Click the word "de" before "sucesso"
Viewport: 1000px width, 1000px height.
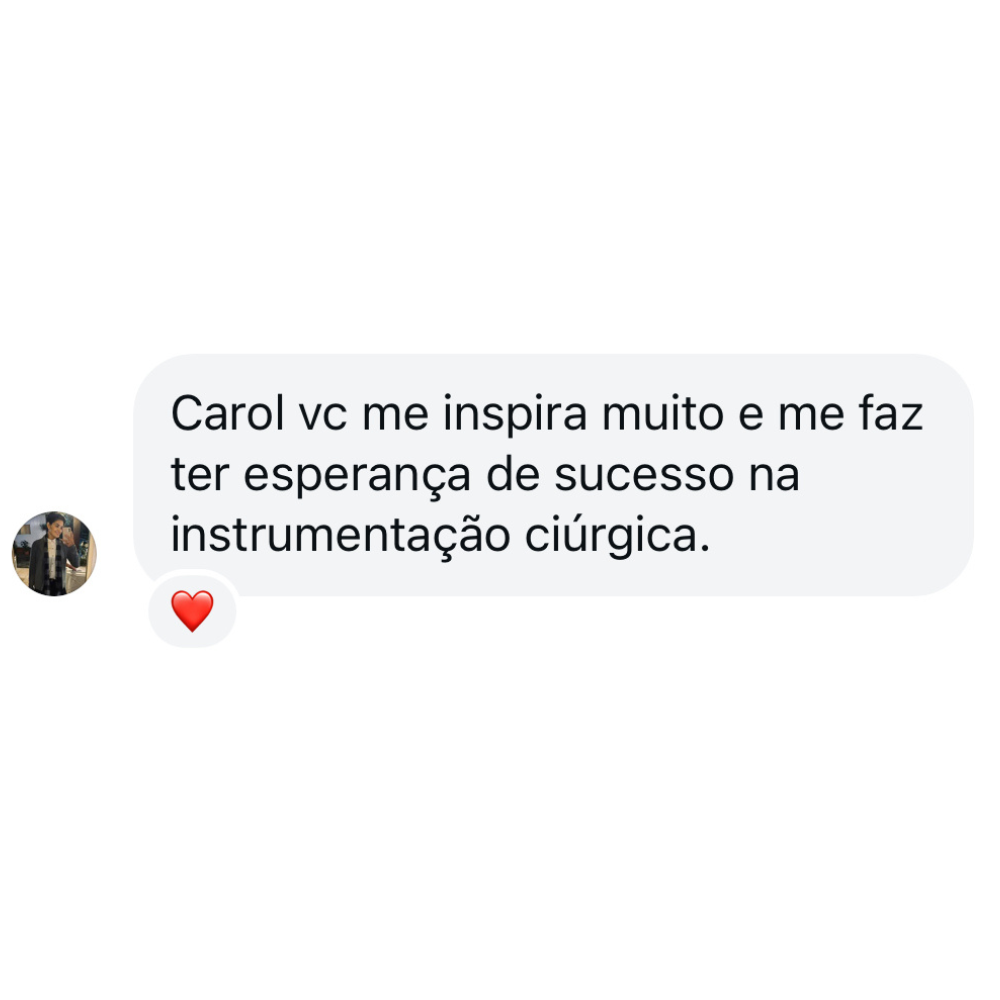coord(513,474)
